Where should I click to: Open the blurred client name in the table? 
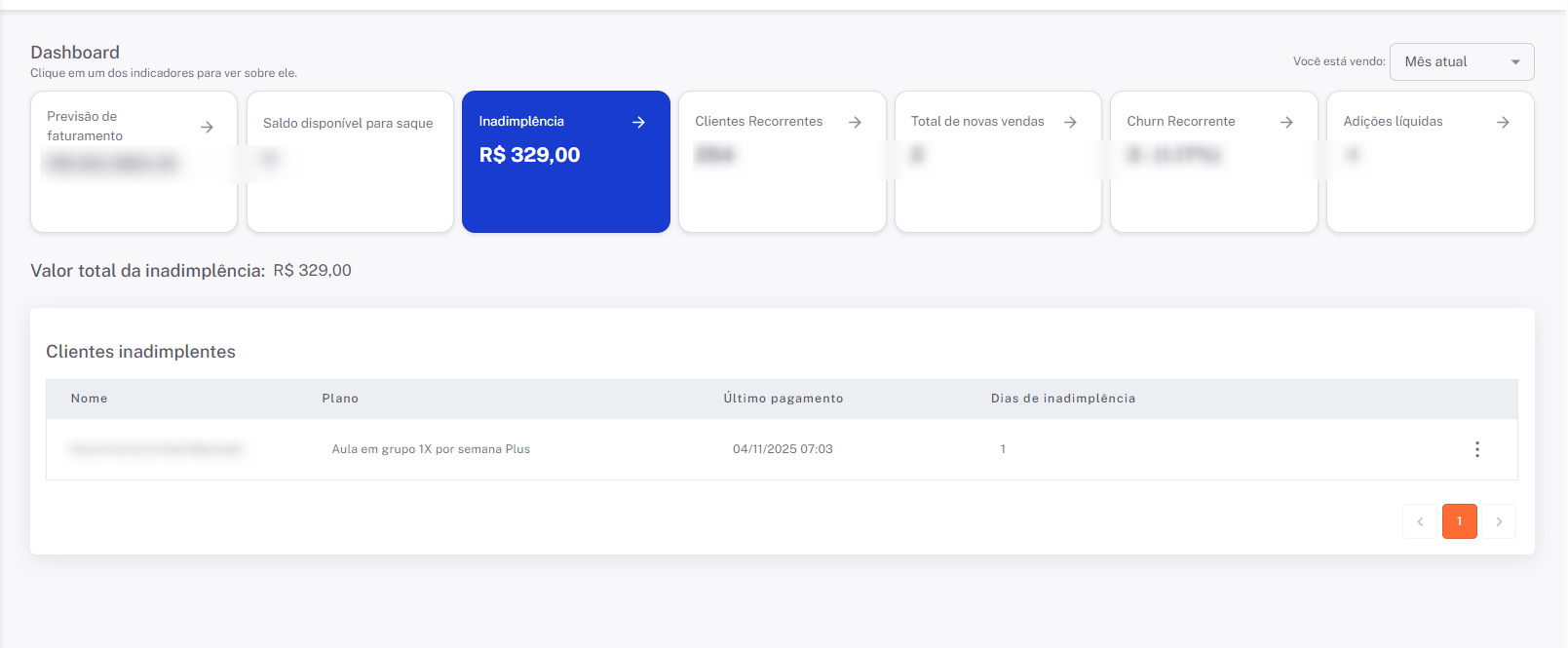tap(157, 449)
